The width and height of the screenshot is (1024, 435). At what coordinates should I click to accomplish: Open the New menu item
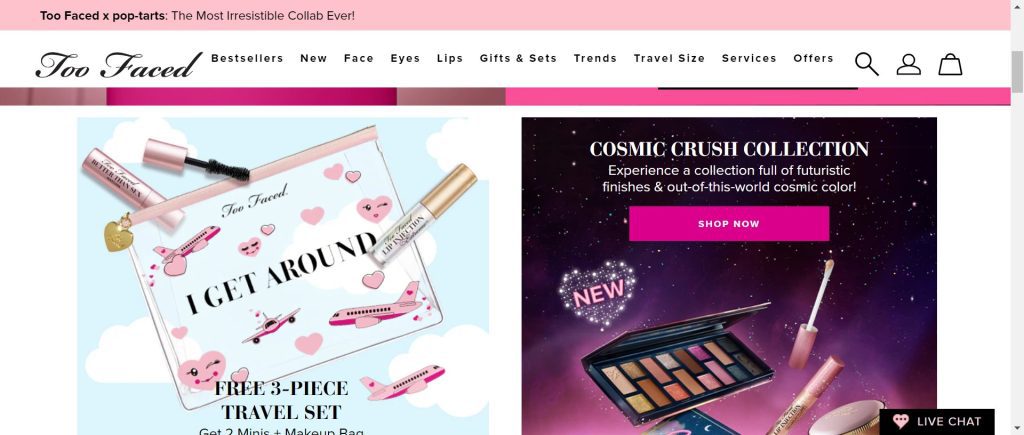point(313,58)
